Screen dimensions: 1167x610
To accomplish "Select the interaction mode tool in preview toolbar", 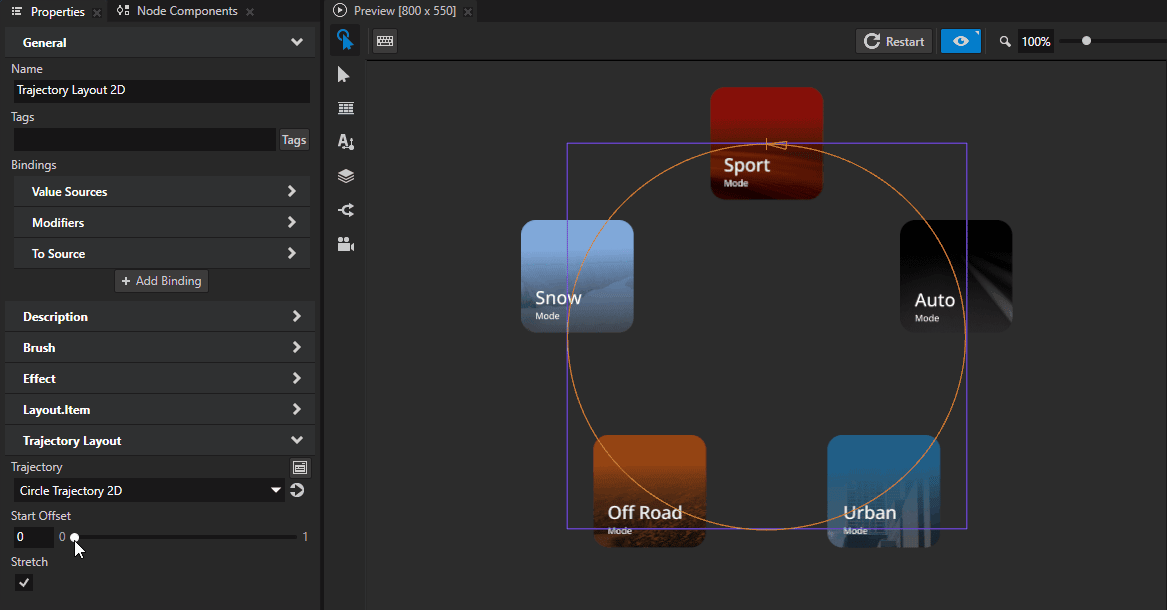I will (345, 40).
